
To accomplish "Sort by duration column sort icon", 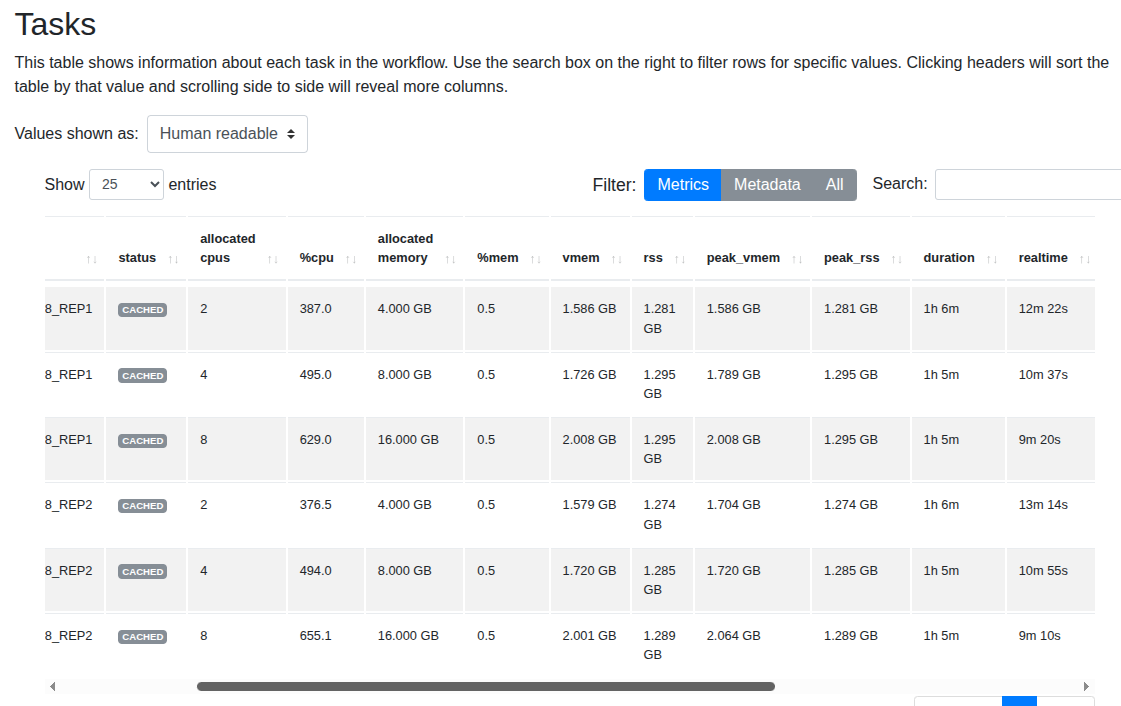I will point(992,259).
